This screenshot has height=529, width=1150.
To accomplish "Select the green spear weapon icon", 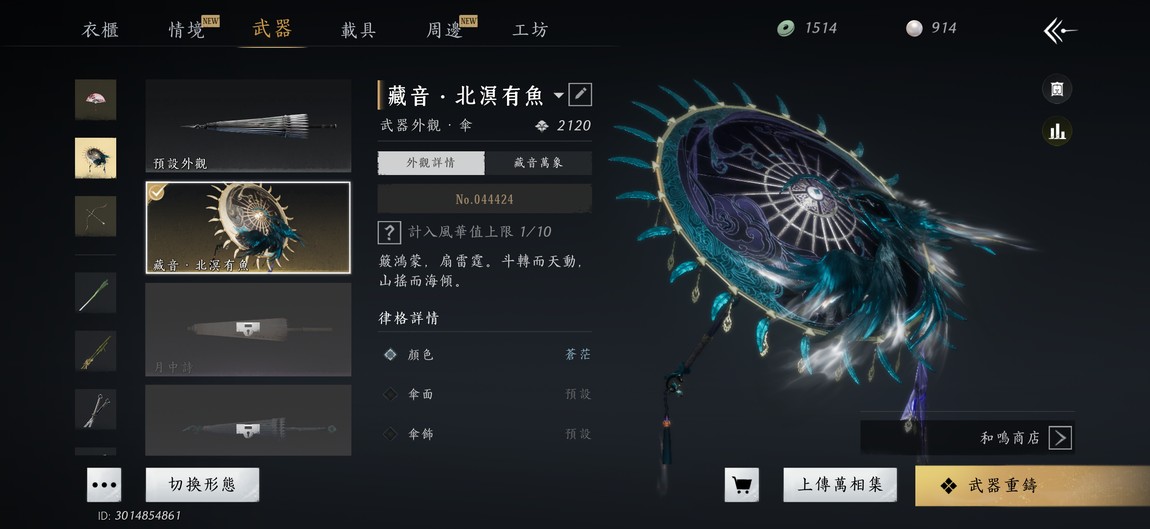I will pyautogui.click(x=95, y=293).
